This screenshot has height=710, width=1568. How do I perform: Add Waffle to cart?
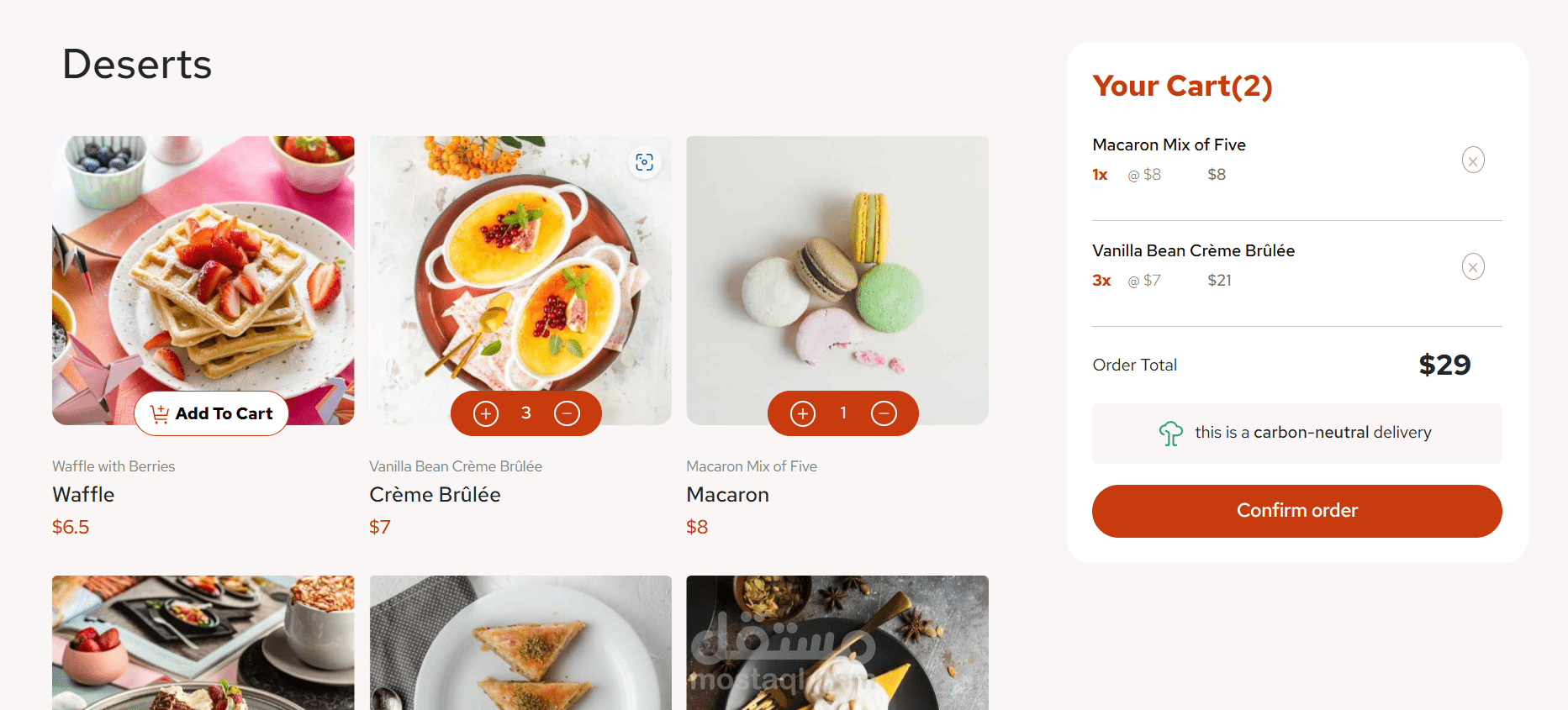211,413
